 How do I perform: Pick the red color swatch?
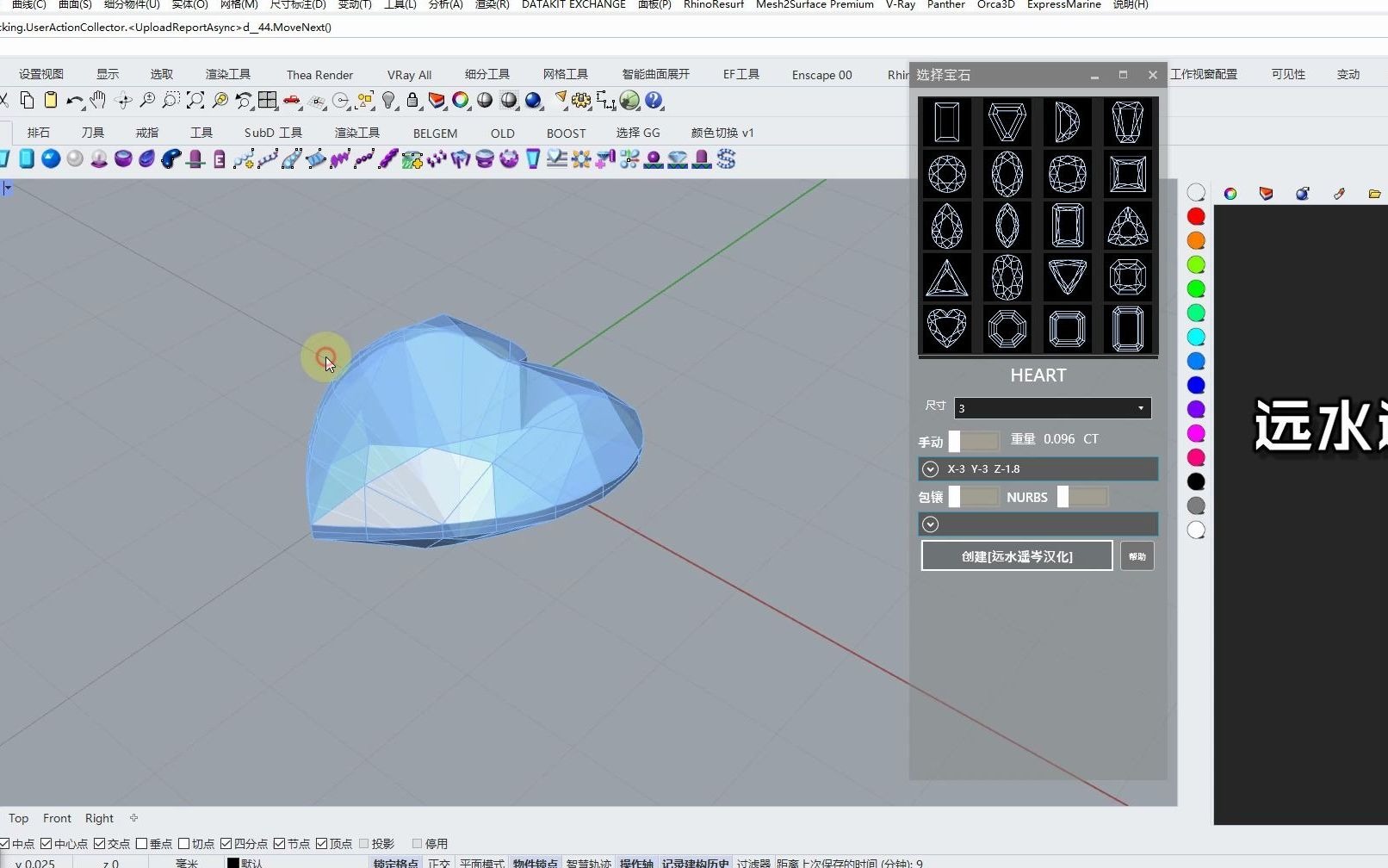[x=1196, y=216]
